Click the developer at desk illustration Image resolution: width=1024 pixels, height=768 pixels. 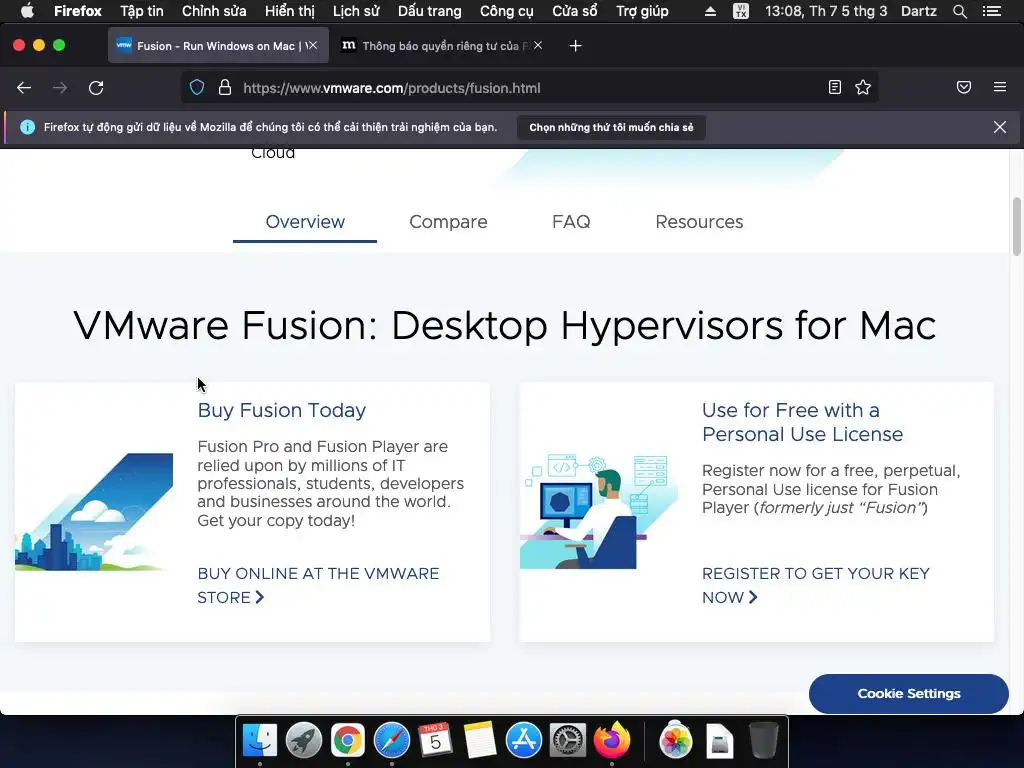[599, 512]
